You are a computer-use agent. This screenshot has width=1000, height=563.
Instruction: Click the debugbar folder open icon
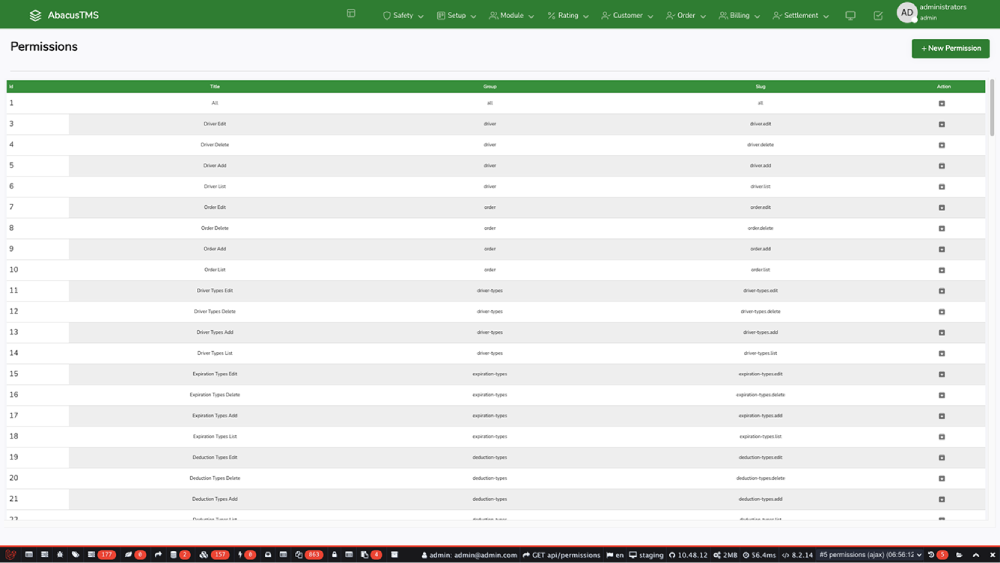click(x=959, y=554)
